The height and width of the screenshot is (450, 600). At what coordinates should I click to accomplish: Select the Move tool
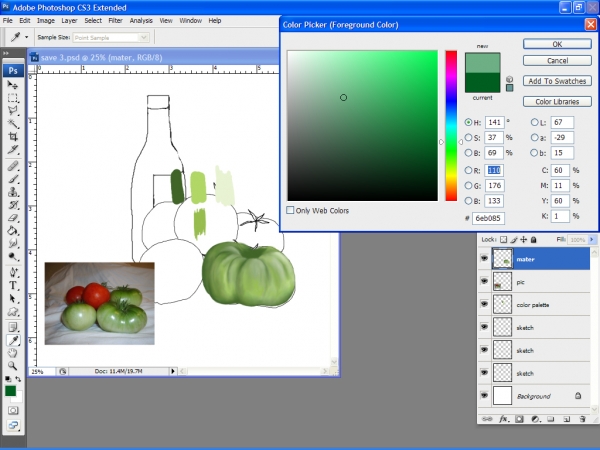[x=13, y=85]
